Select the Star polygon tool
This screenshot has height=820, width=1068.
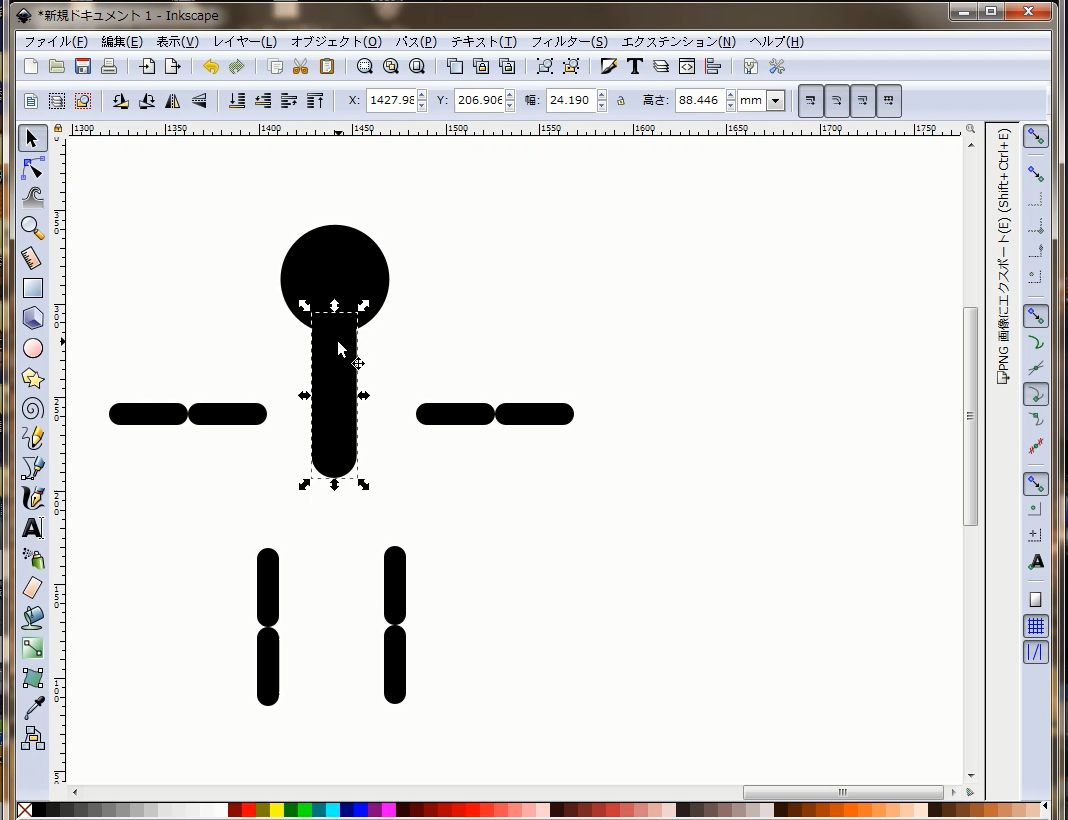click(x=33, y=378)
